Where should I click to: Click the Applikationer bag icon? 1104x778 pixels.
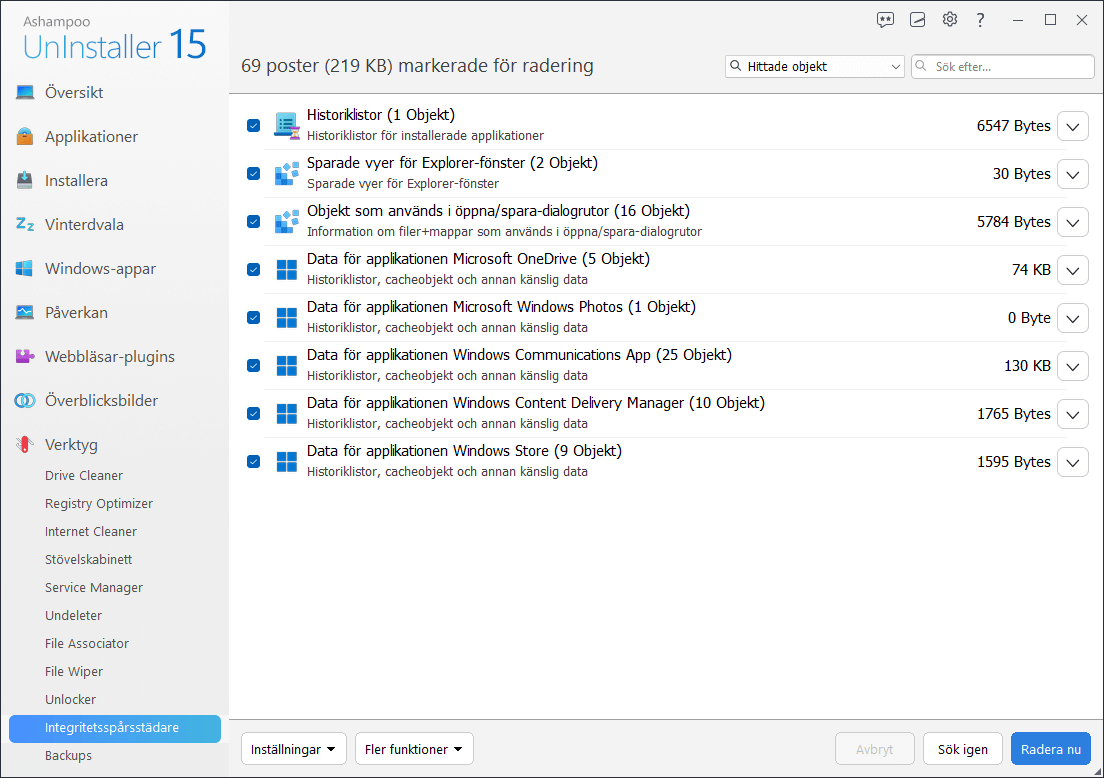(x=25, y=137)
